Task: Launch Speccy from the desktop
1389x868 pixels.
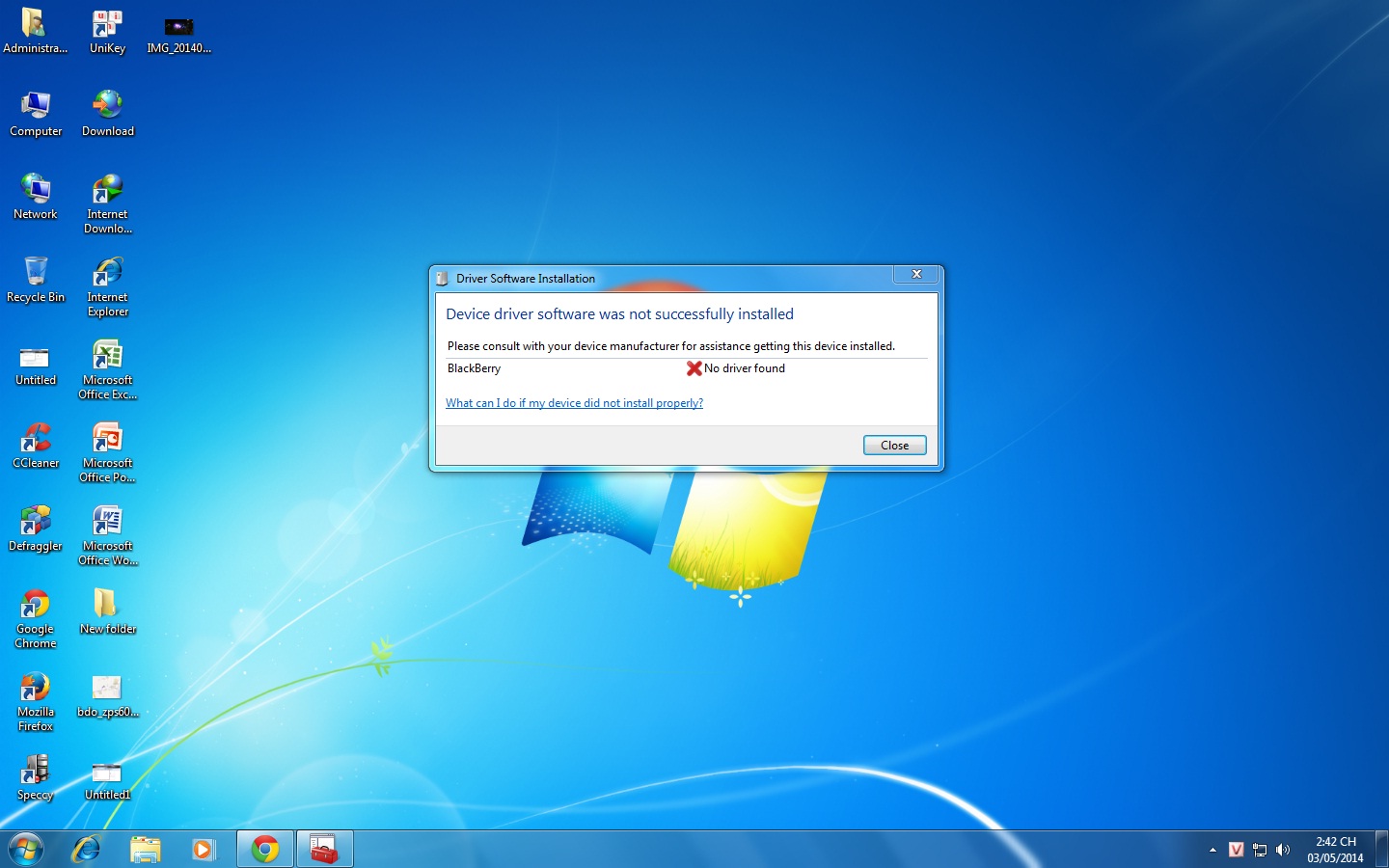Action: pos(36,778)
